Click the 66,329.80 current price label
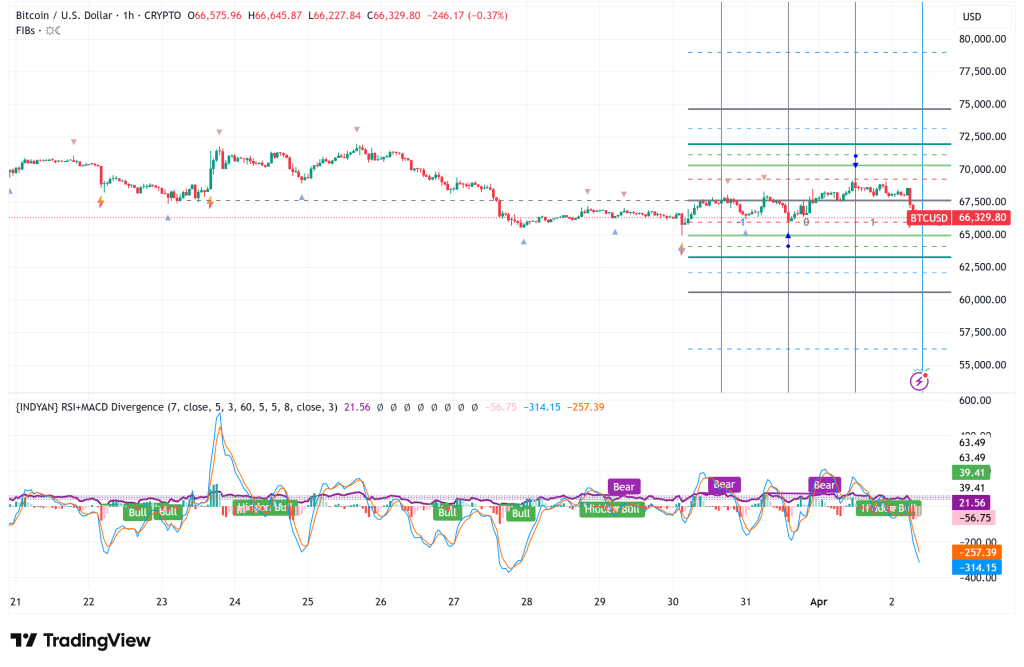This screenshot has height=667, width=1024. click(x=982, y=218)
